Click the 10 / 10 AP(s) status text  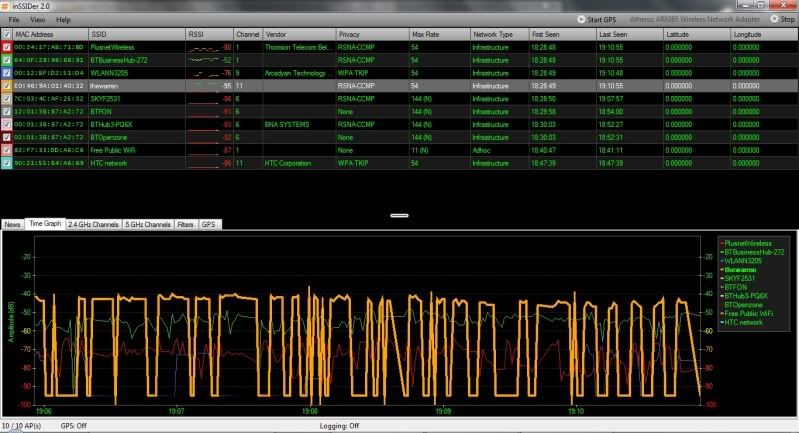pos(21,426)
